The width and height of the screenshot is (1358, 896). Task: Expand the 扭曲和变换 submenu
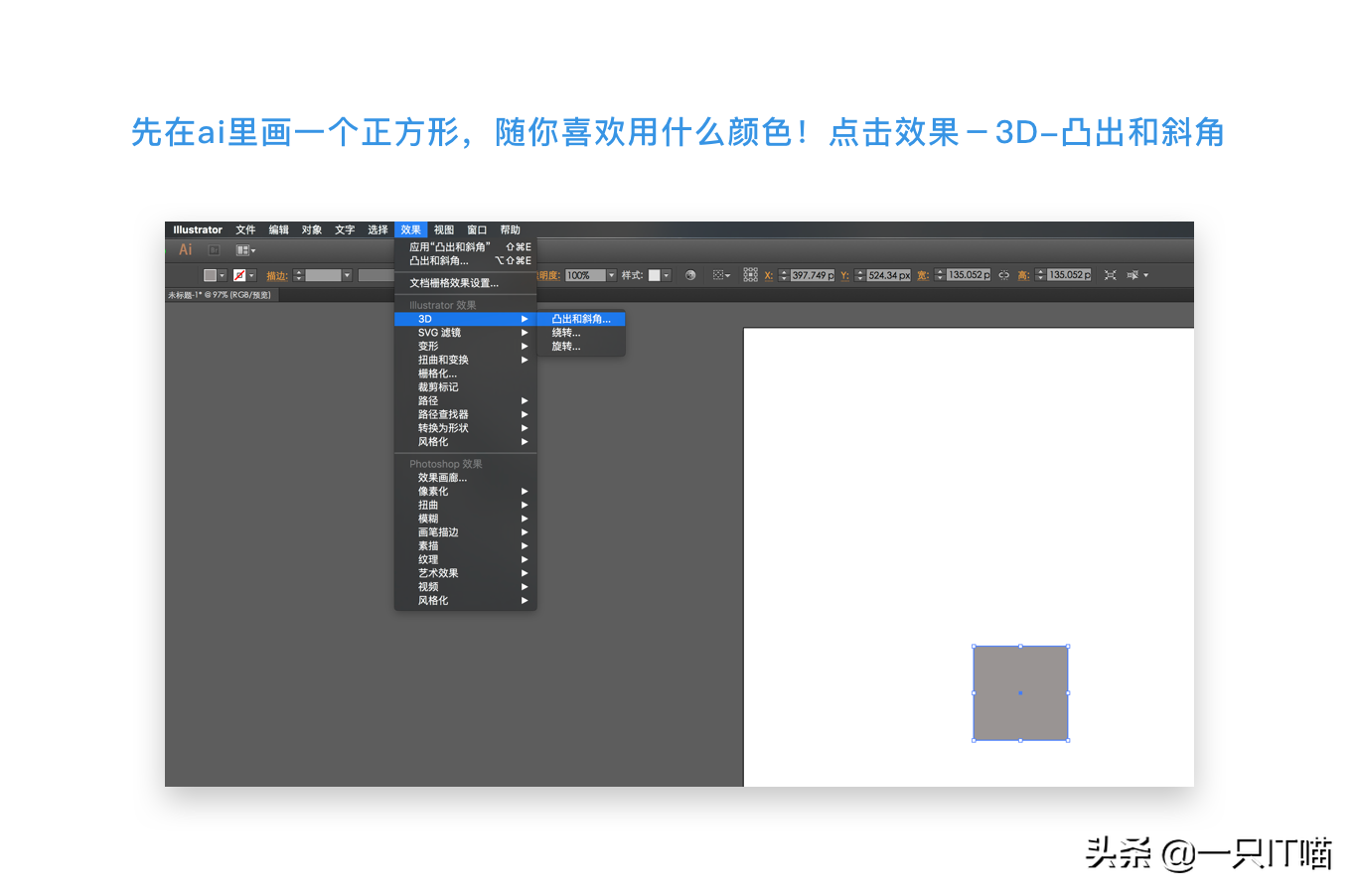tap(466, 360)
